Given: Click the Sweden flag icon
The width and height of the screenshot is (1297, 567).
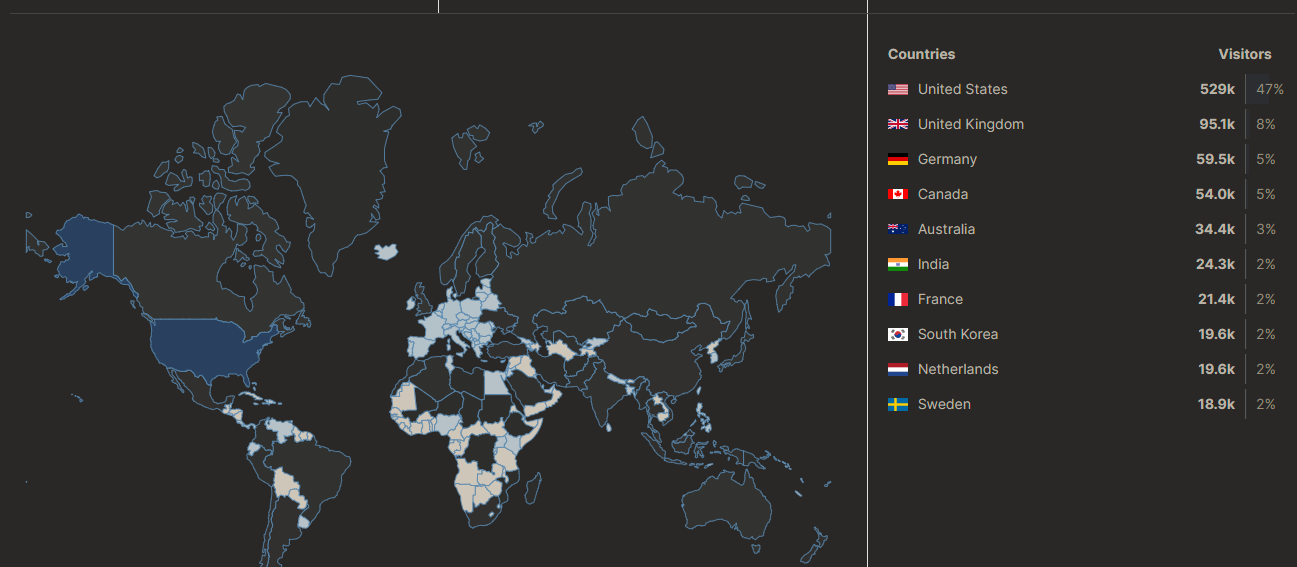Looking at the screenshot, I should click(897, 404).
